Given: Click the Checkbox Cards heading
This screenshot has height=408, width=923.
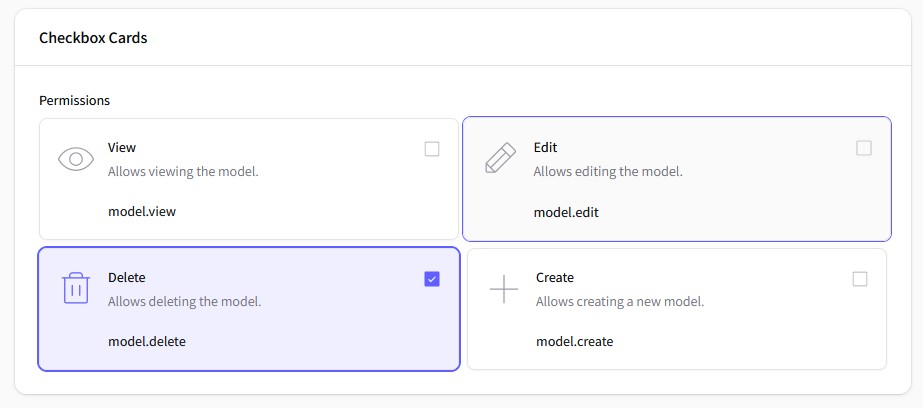Looking at the screenshot, I should click(x=93, y=38).
